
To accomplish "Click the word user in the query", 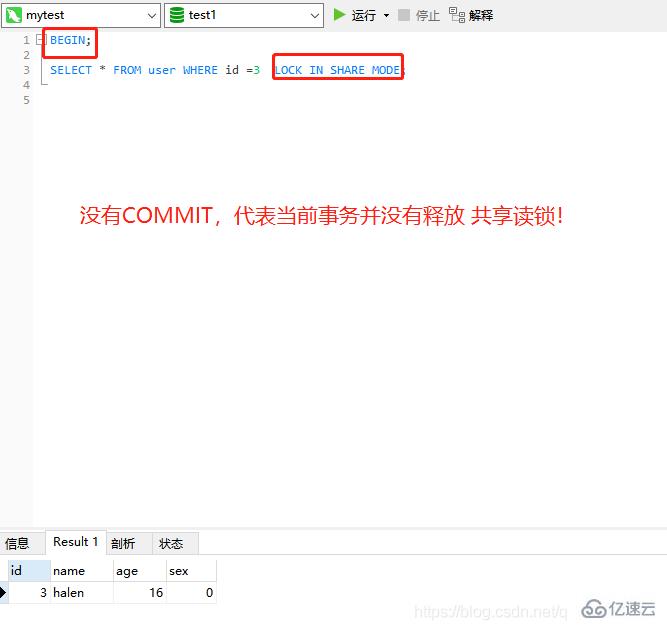I will click(162, 70).
